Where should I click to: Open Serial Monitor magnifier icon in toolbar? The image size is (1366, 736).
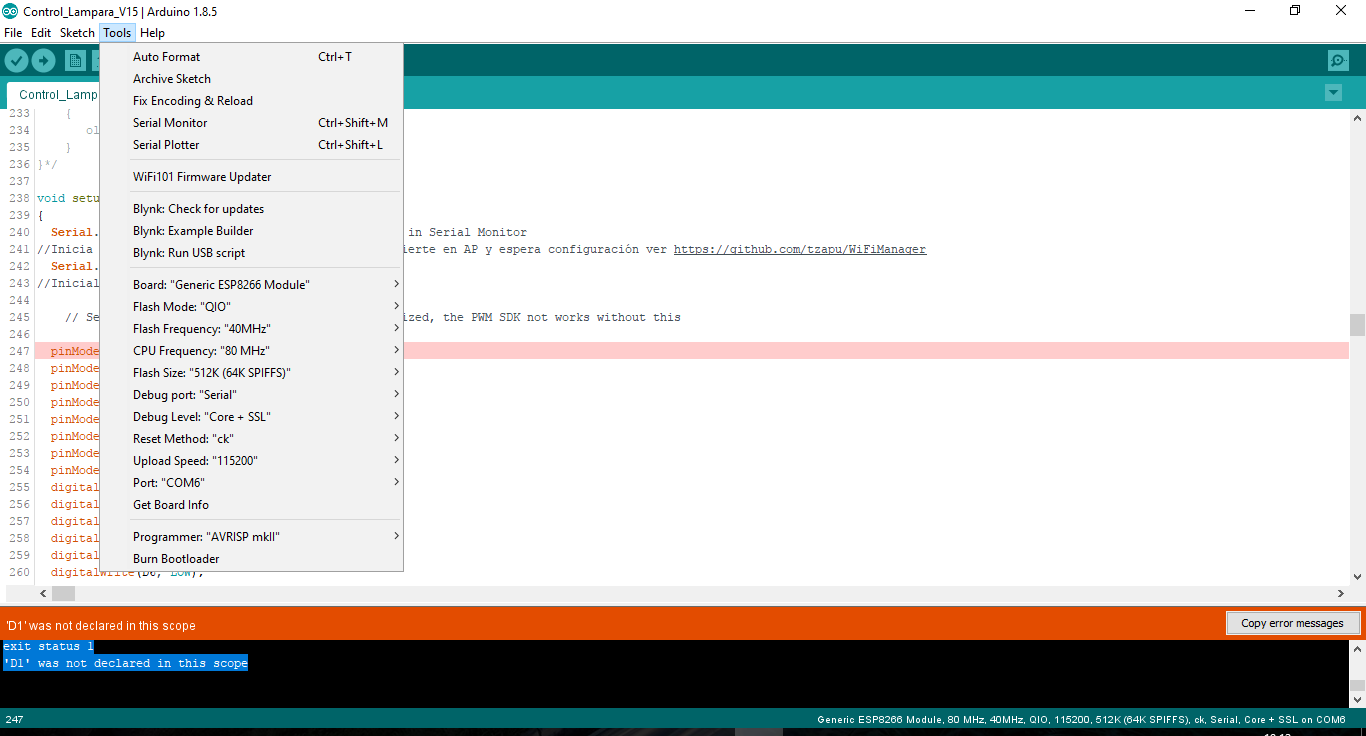point(1338,61)
